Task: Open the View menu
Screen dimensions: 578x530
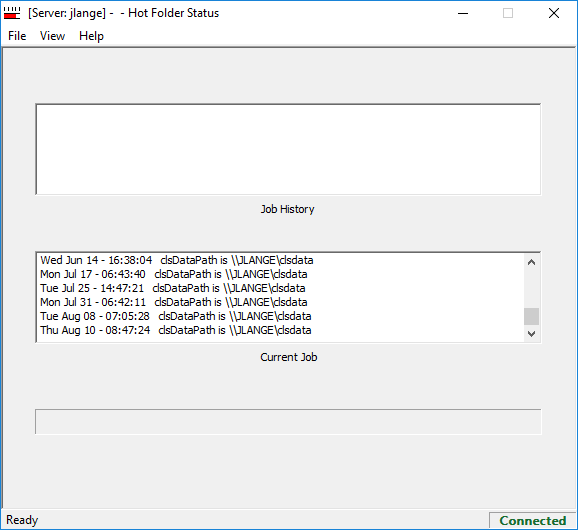Action: tap(52, 36)
